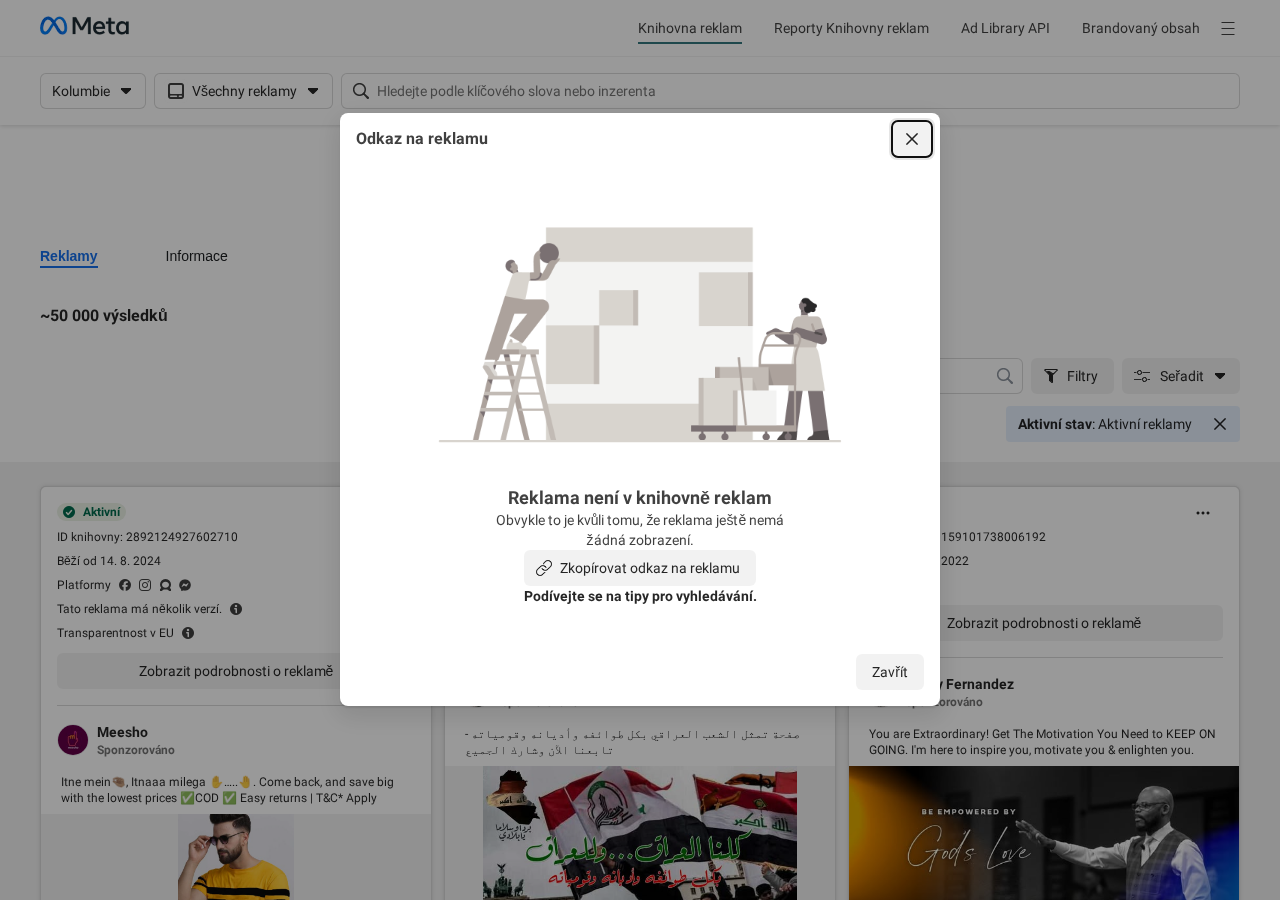The height and width of the screenshot is (900, 1280).
Task: Go to Brandovaný obsah page
Action: [1140, 28]
